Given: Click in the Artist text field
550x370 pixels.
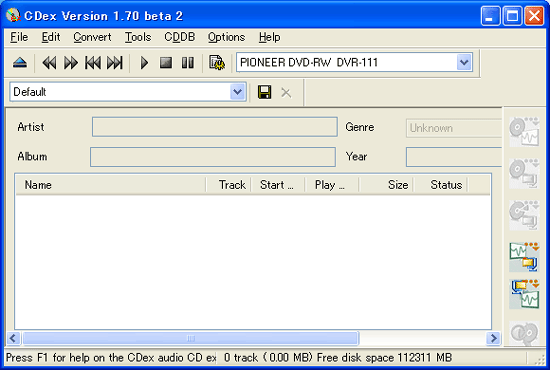Looking at the screenshot, I should coord(215,127).
